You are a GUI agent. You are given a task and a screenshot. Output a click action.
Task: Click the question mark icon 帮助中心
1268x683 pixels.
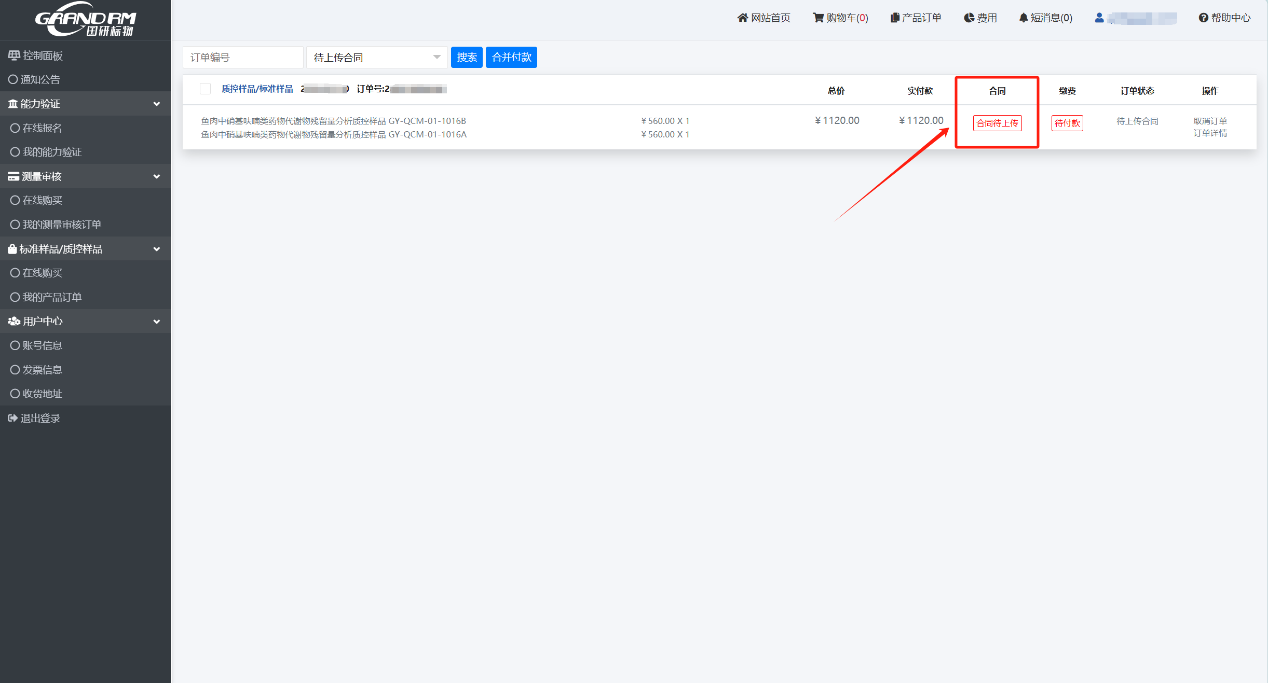click(1203, 18)
